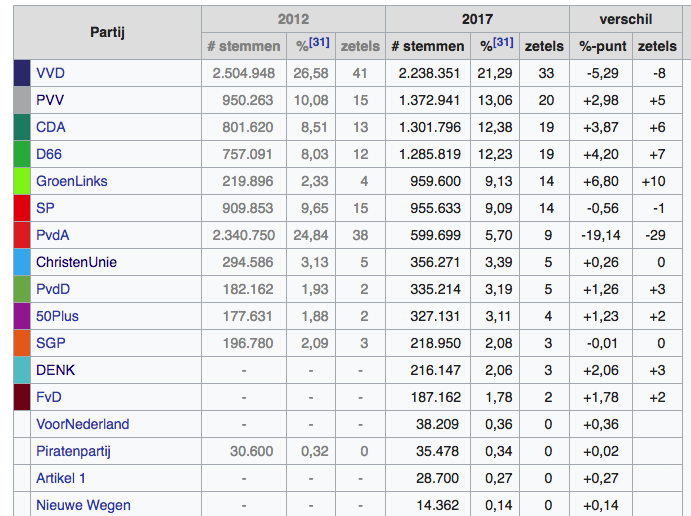Click PvdD 2017 votes value 335.214
The height and width of the screenshot is (516, 691).
coord(435,289)
